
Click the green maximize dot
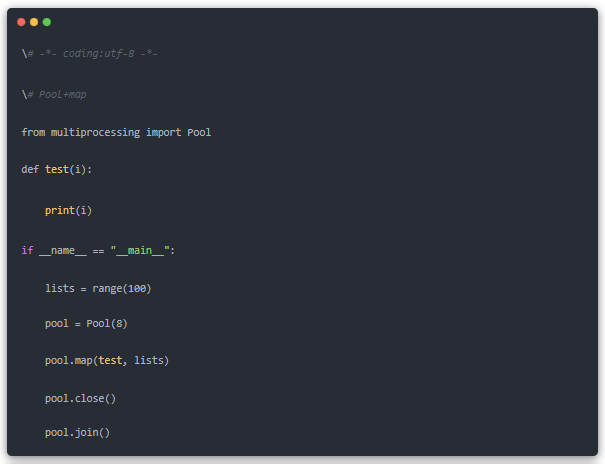point(47,22)
